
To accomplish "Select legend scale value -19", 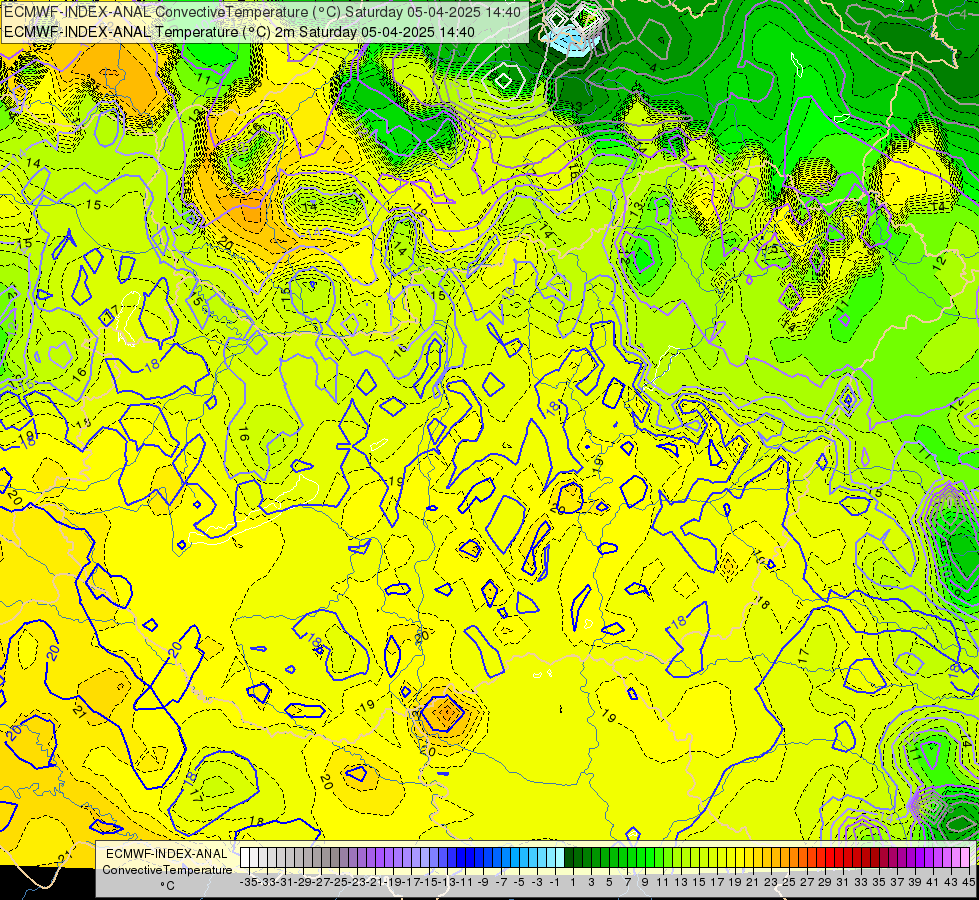I will tap(393, 882).
